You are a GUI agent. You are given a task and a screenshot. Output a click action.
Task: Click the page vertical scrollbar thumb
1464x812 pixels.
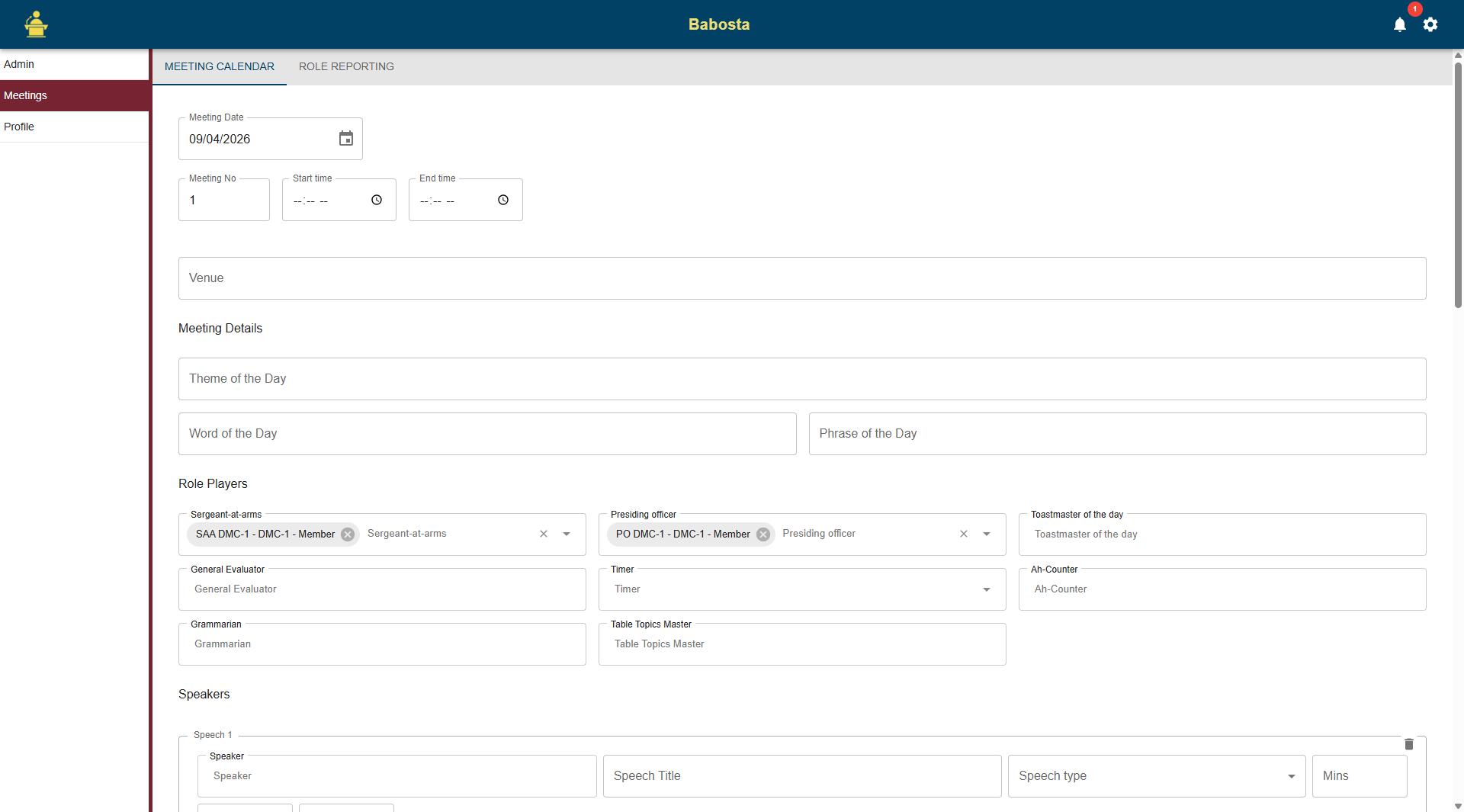(x=1458, y=185)
